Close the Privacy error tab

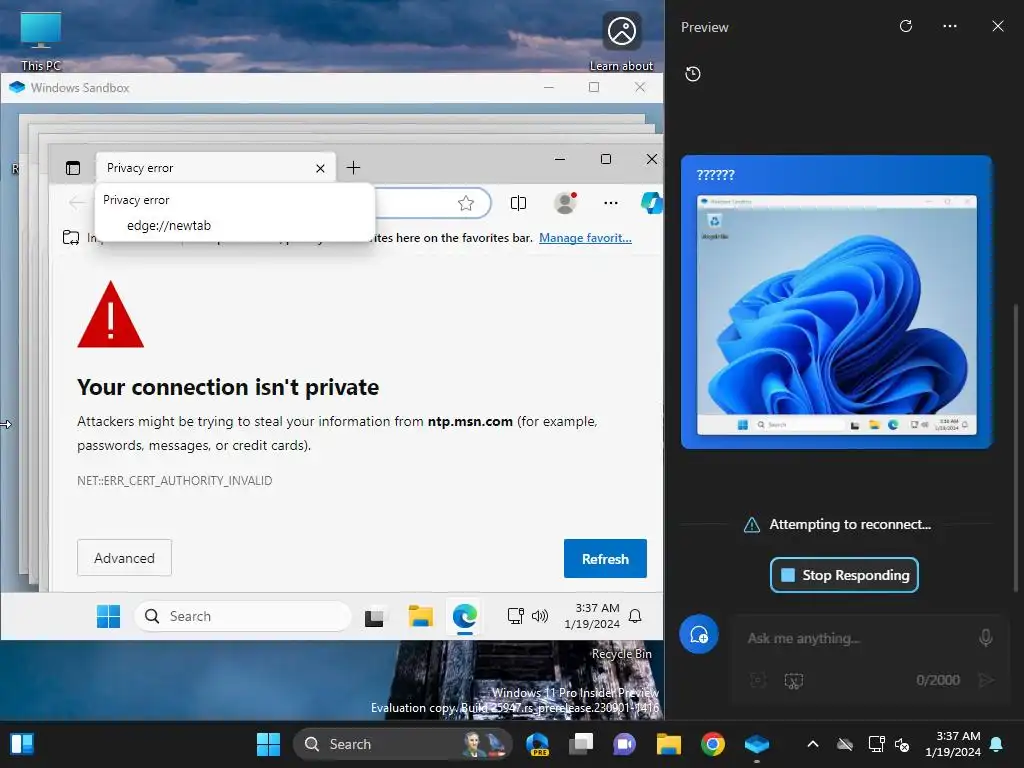click(x=320, y=168)
